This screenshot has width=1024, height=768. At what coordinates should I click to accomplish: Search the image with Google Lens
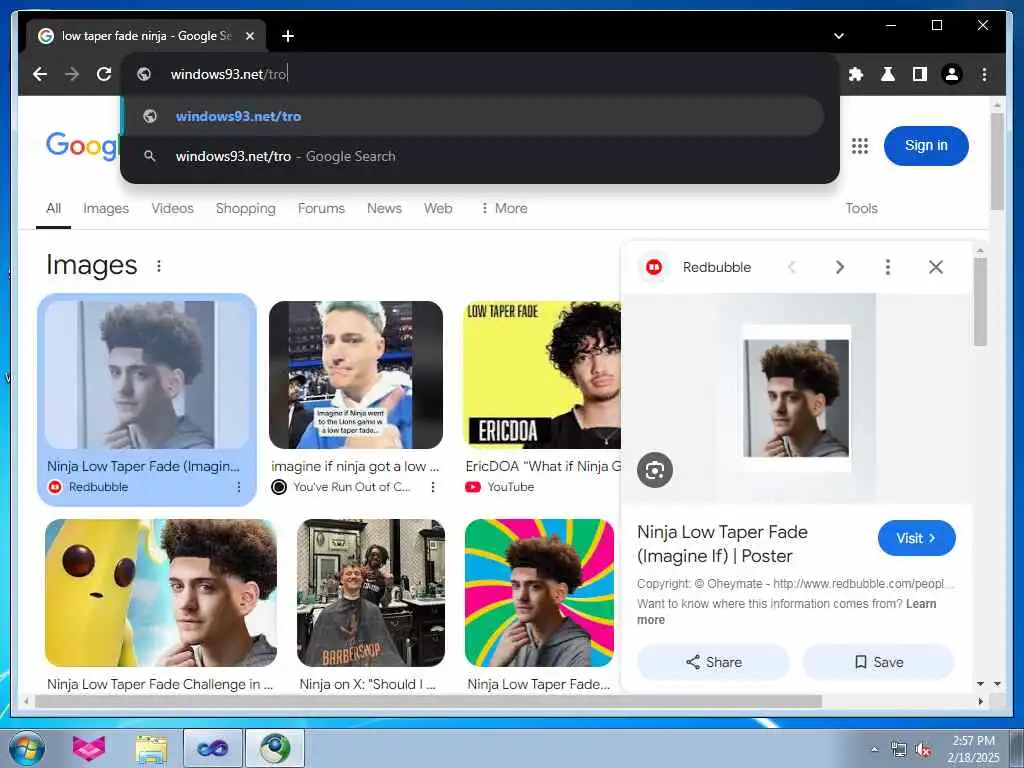[x=655, y=470]
